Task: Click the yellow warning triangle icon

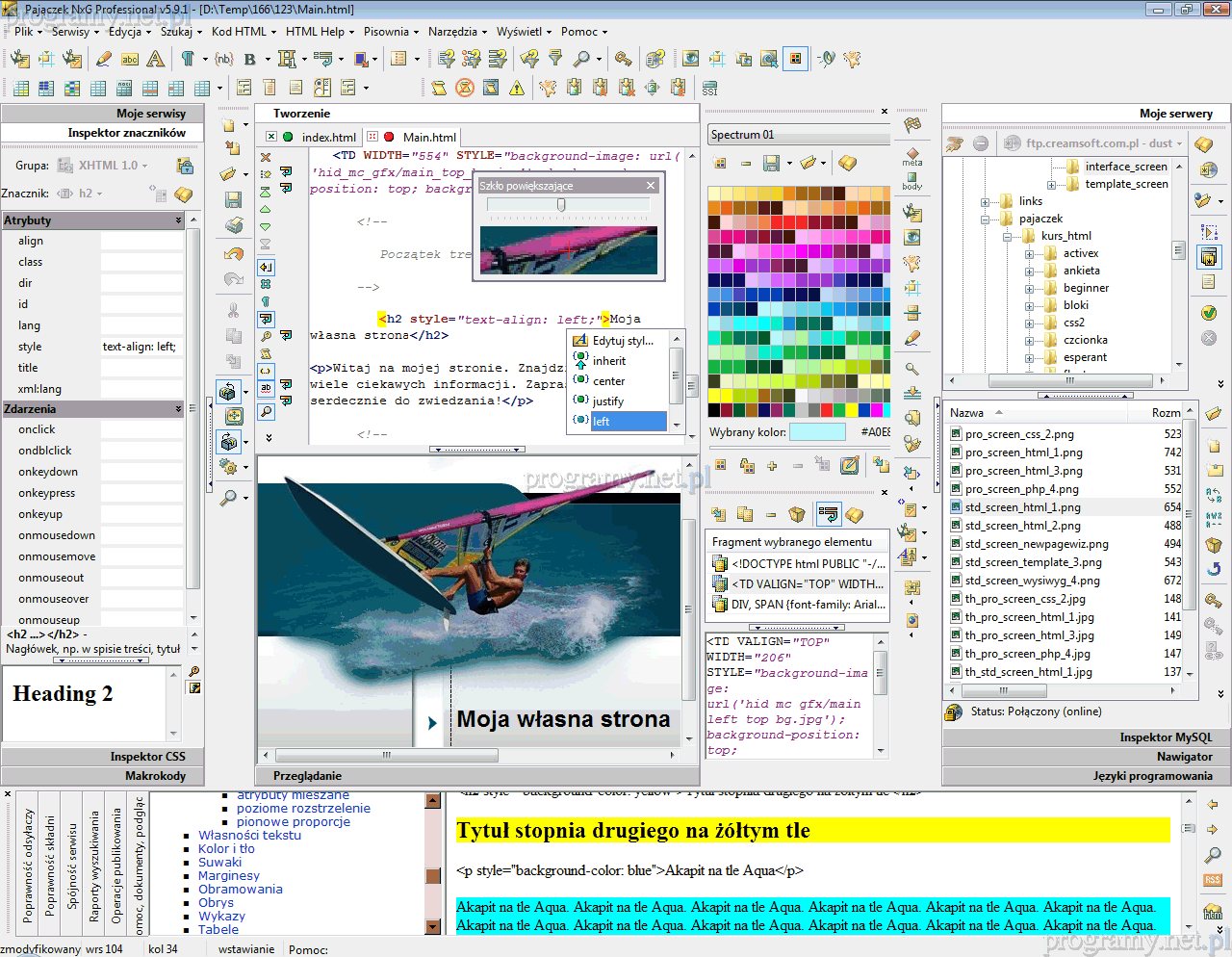Action: [x=517, y=88]
